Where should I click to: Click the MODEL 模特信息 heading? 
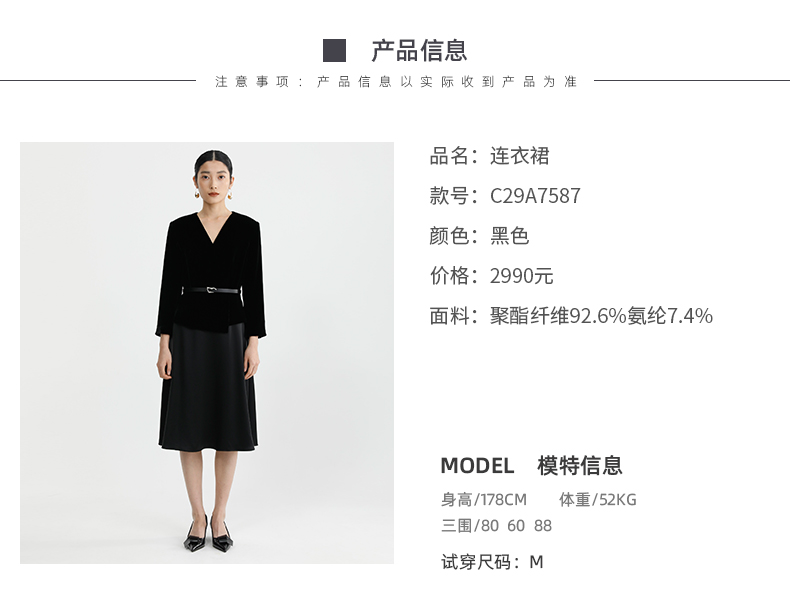click(x=532, y=465)
